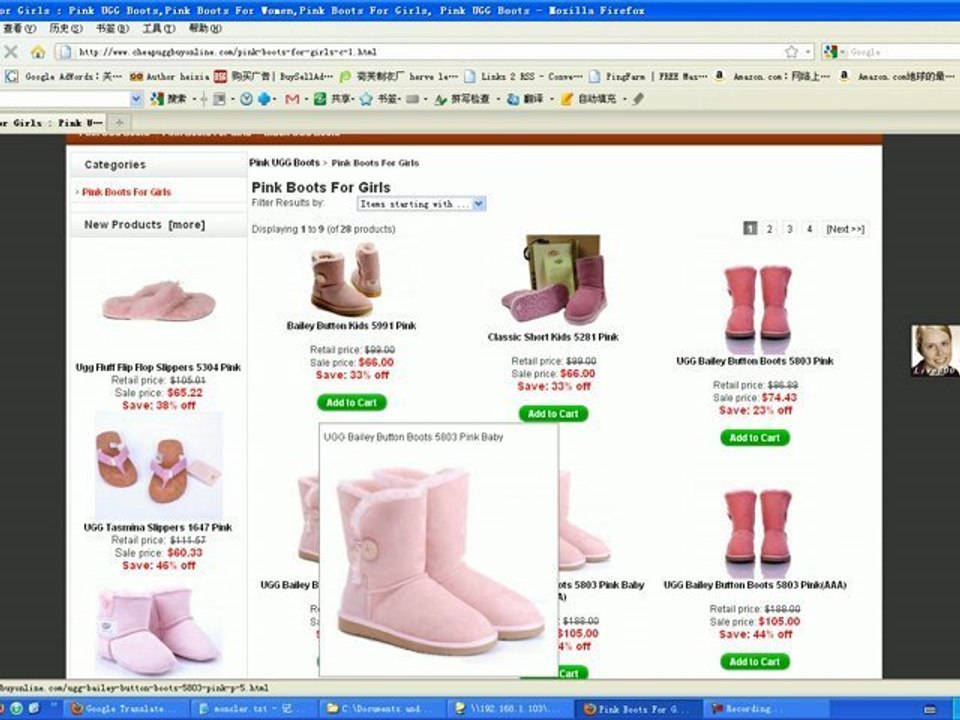This screenshot has width=960, height=720.
Task: Open Google AdWords bookmark
Action: (65, 77)
